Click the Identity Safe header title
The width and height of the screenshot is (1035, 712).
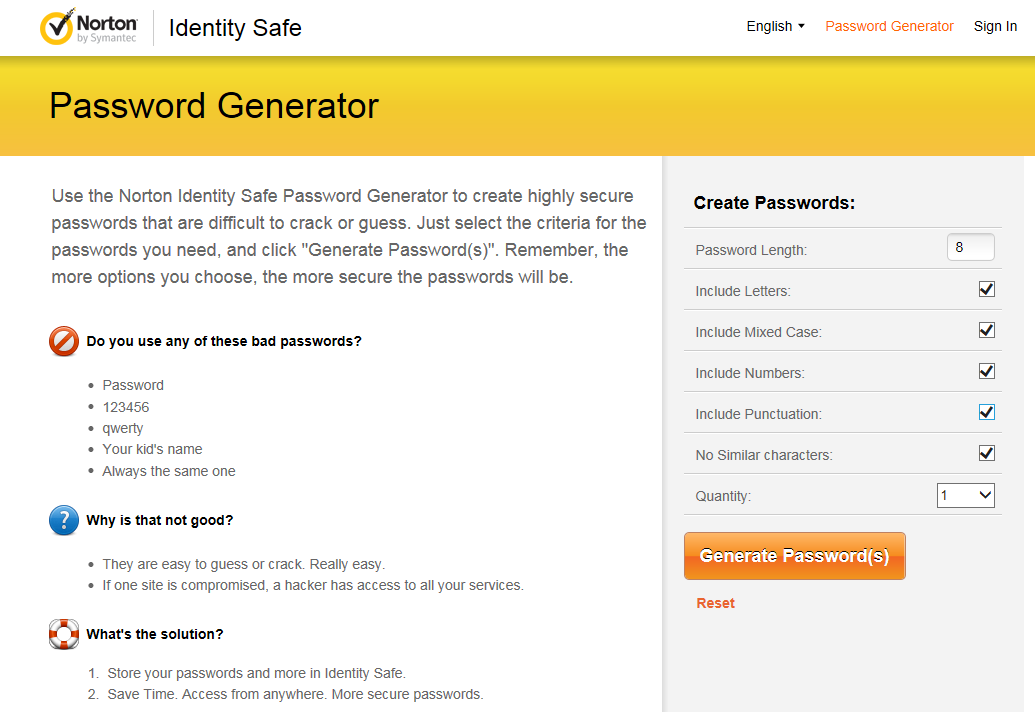click(x=235, y=28)
